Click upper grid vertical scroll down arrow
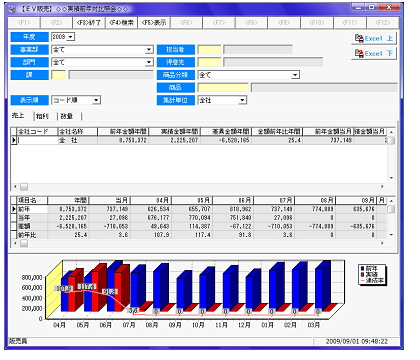Image resolution: width=420 pixels, height=360 pixels. pos(391,178)
